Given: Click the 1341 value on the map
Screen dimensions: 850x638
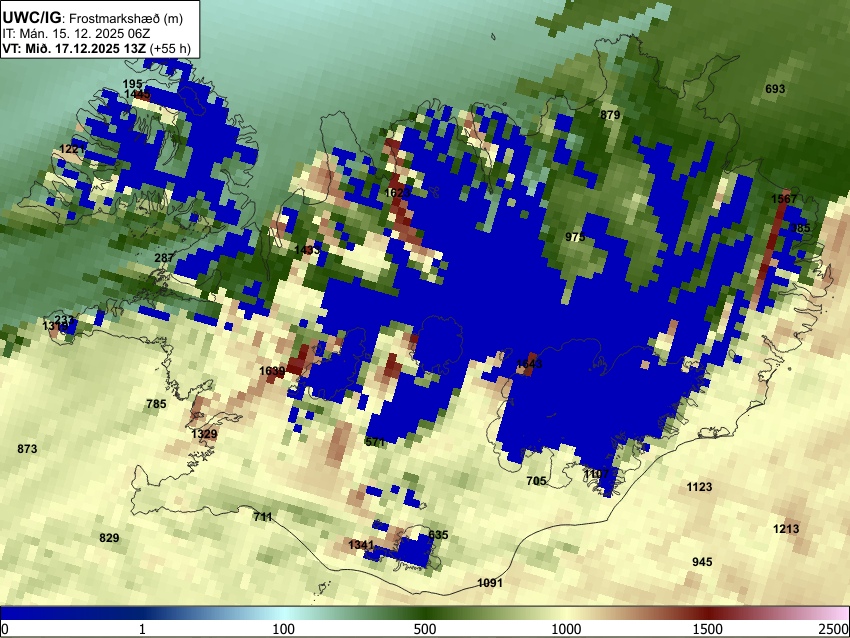Looking at the screenshot, I should (x=362, y=545).
